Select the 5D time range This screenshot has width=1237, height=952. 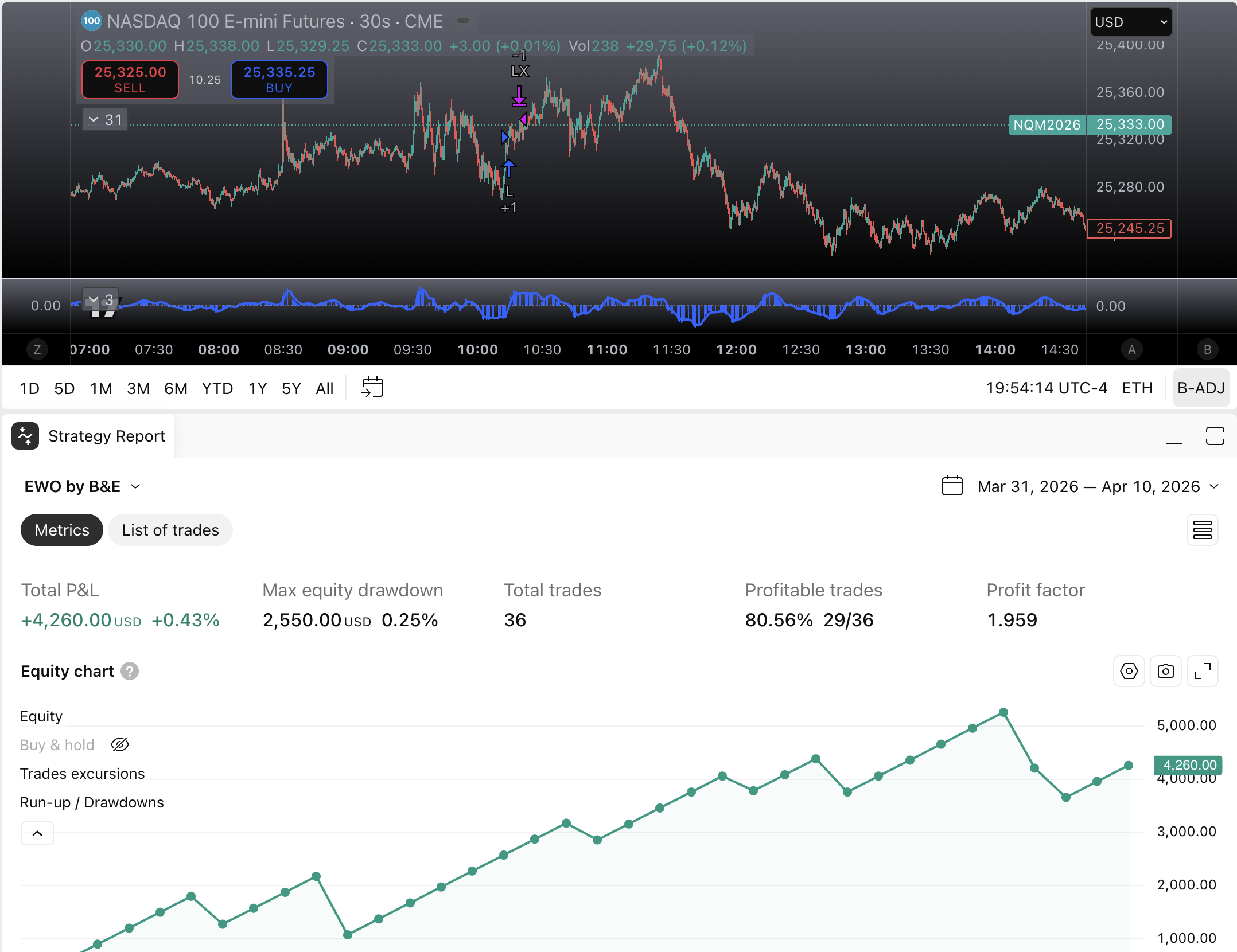click(x=64, y=388)
